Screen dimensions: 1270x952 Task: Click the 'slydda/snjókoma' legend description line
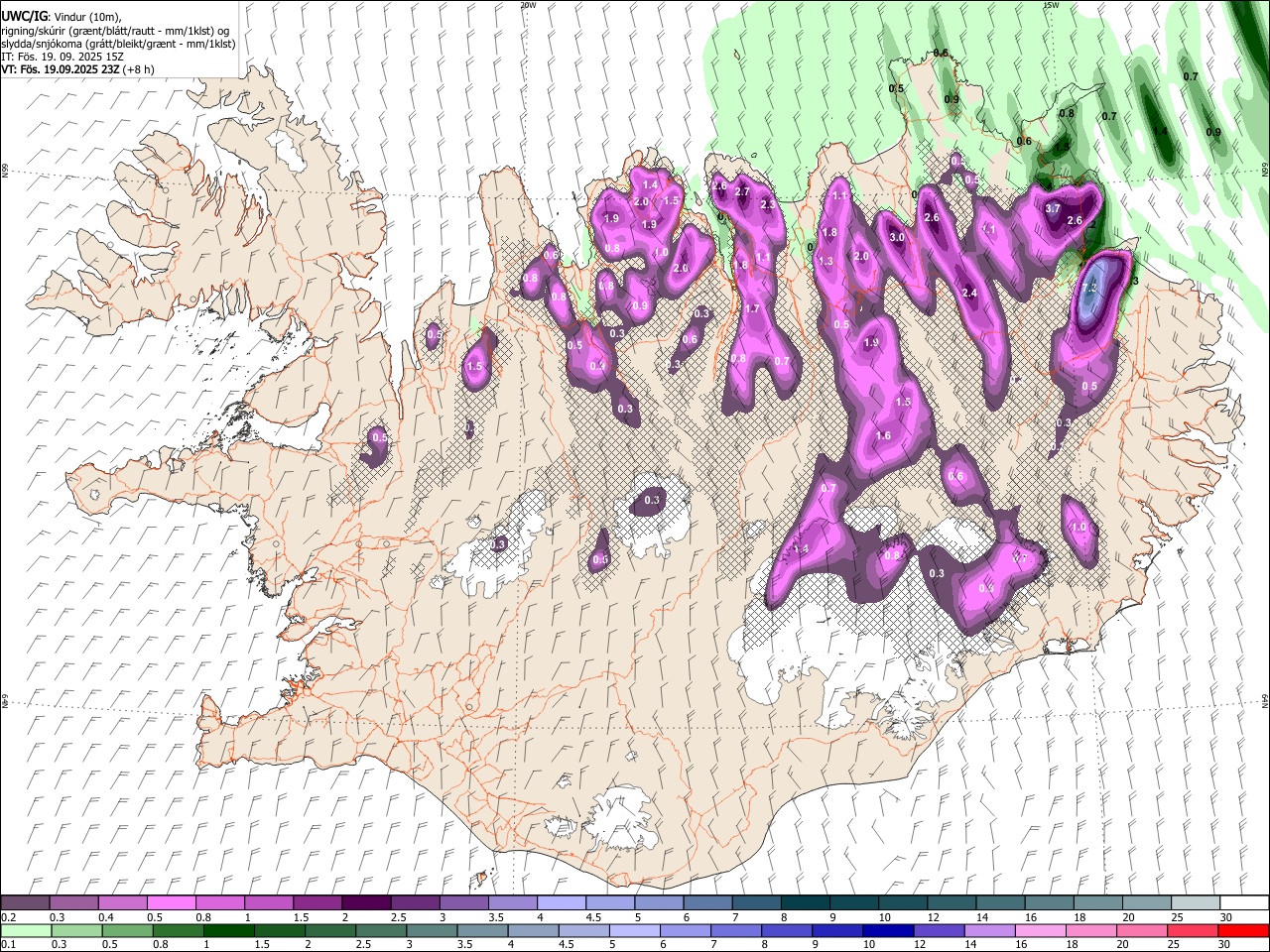[118, 44]
